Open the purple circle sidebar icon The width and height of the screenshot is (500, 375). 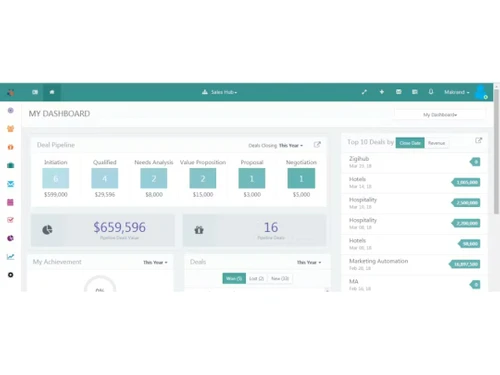[11, 110]
